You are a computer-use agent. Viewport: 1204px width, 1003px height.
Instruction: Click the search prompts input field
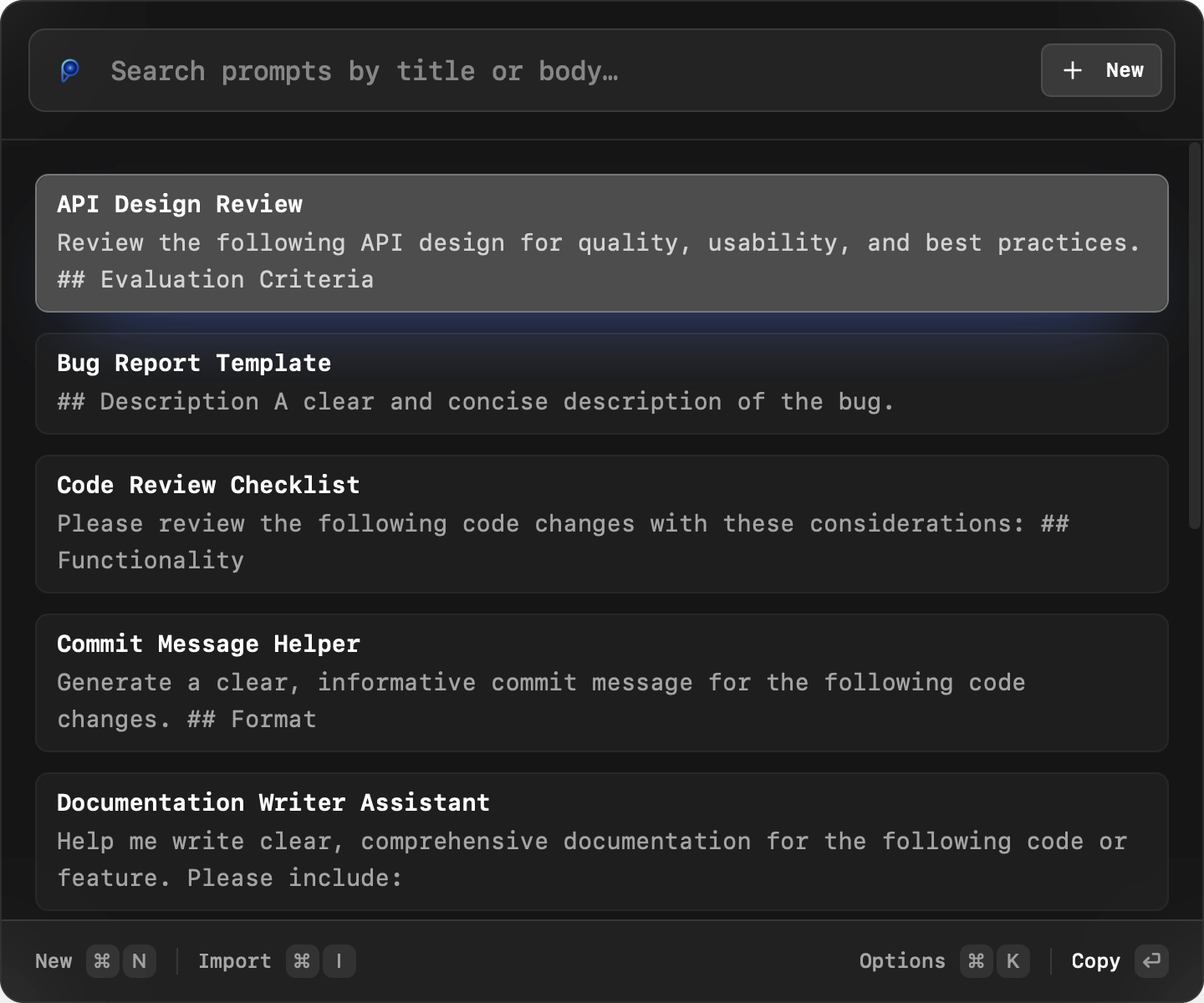502,71
